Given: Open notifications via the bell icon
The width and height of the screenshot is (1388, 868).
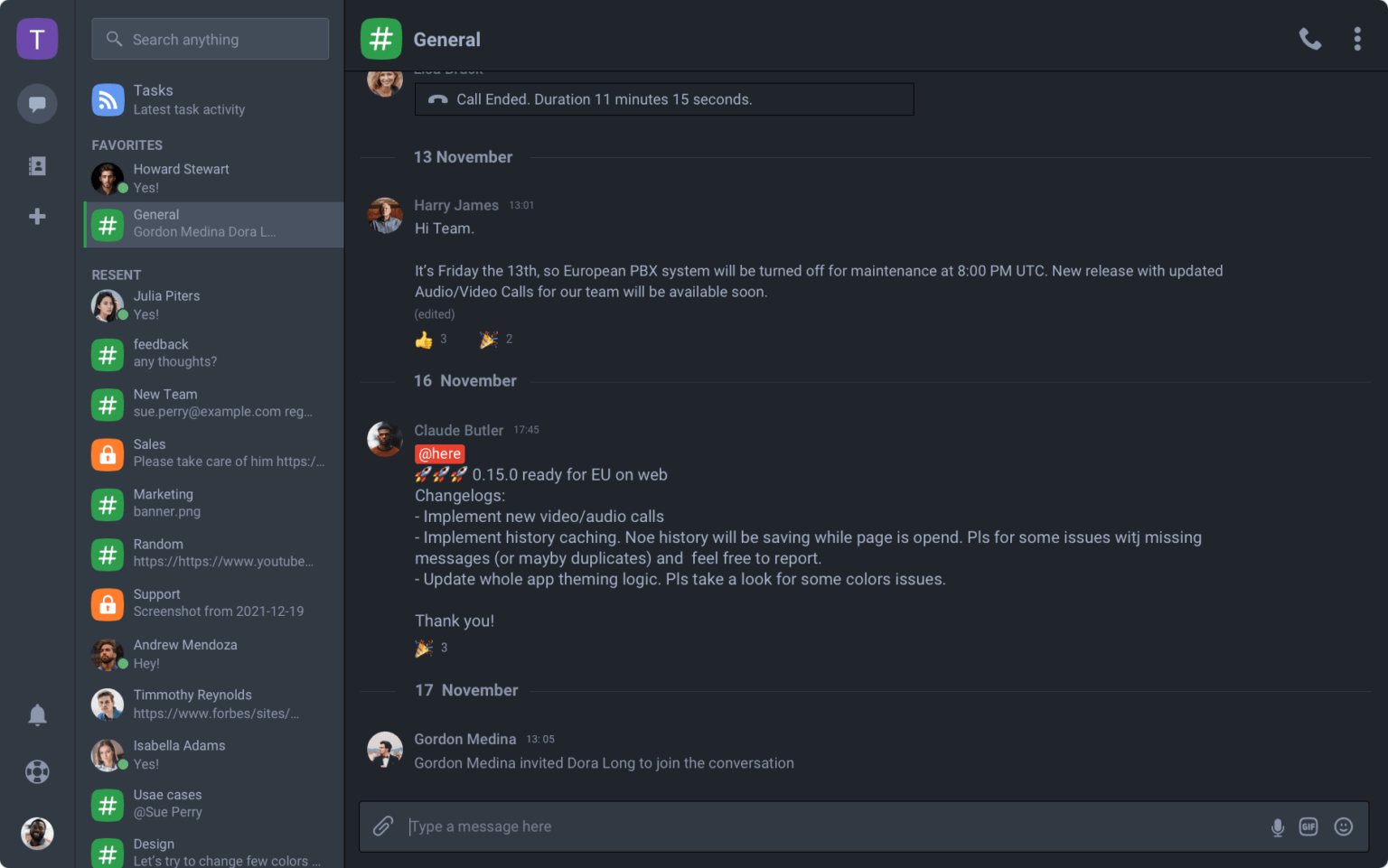Looking at the screenshot, I should point(37,714).
